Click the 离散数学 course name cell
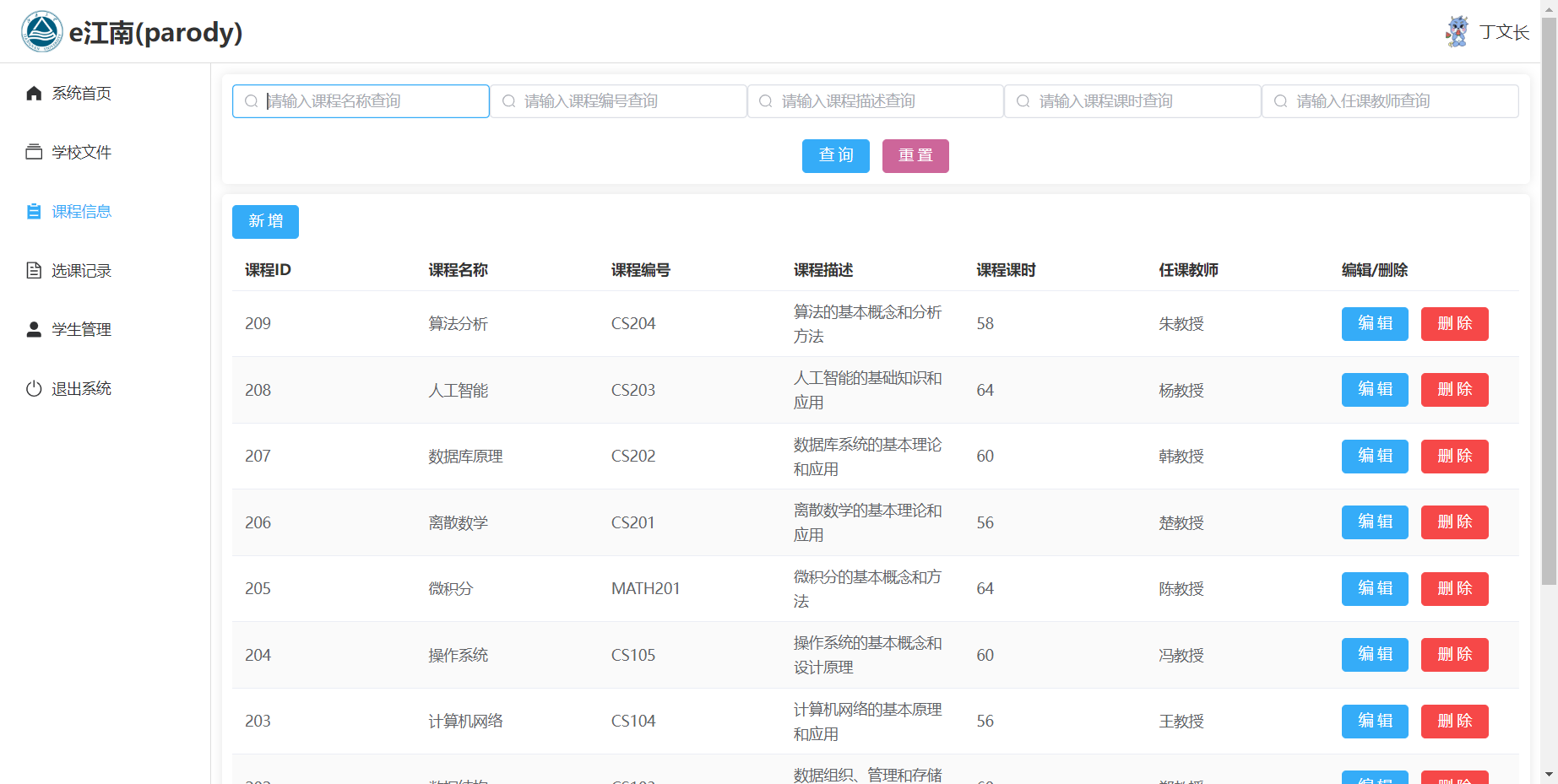 [458, 523]
